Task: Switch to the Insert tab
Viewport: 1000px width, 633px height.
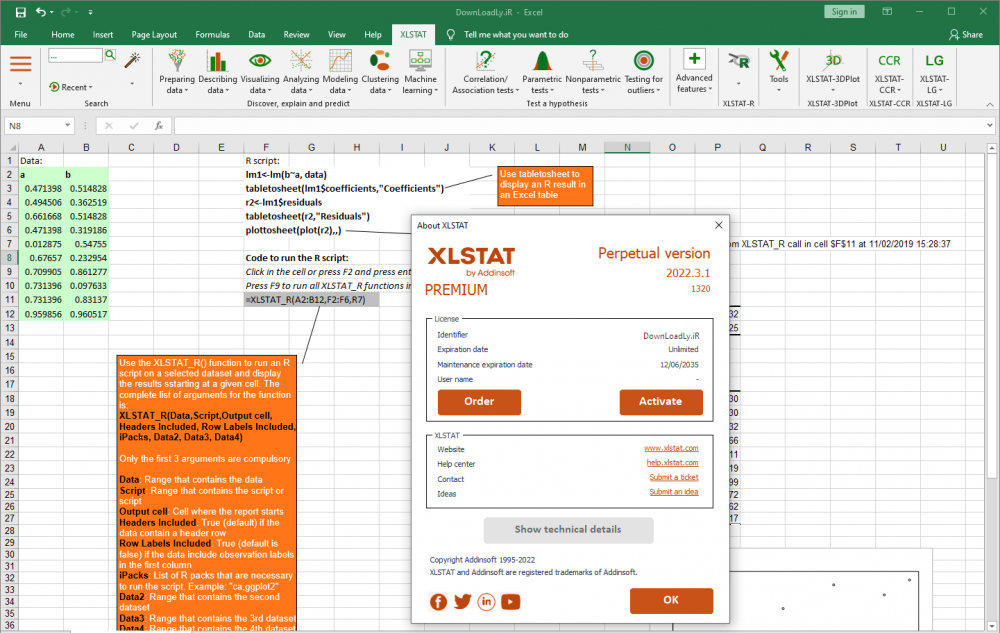Action: pyautogui.click(x=103, y=34)
